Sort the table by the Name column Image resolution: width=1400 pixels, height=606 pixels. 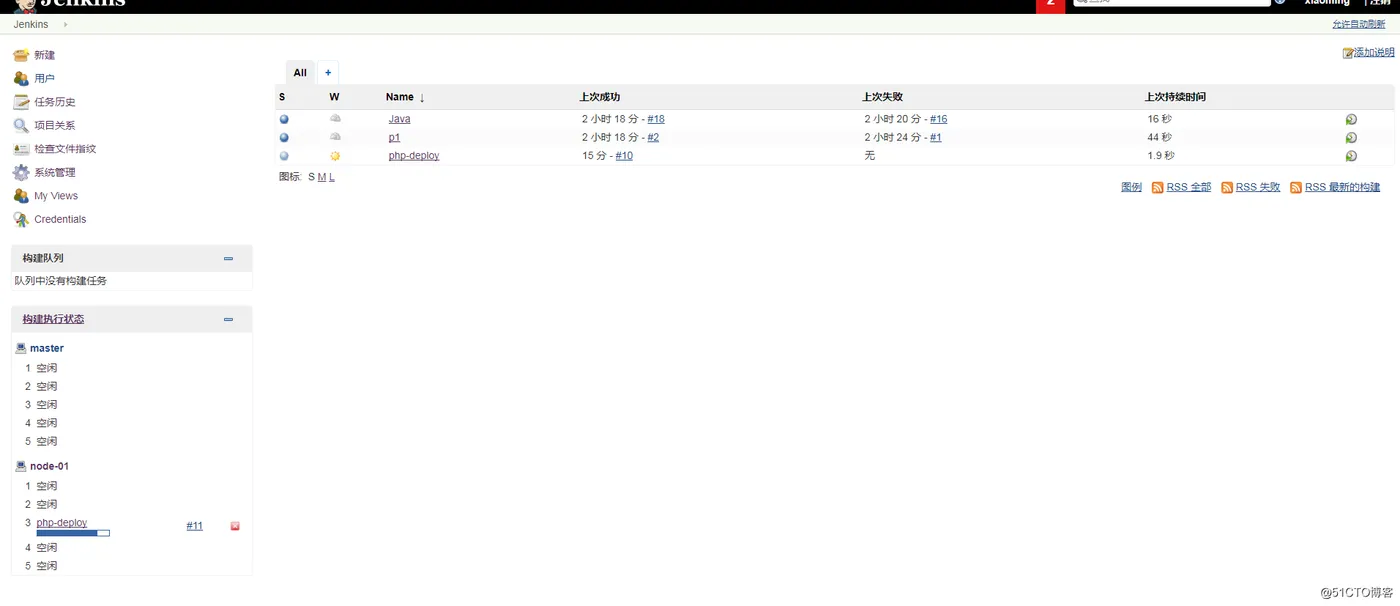pos(405,97)
